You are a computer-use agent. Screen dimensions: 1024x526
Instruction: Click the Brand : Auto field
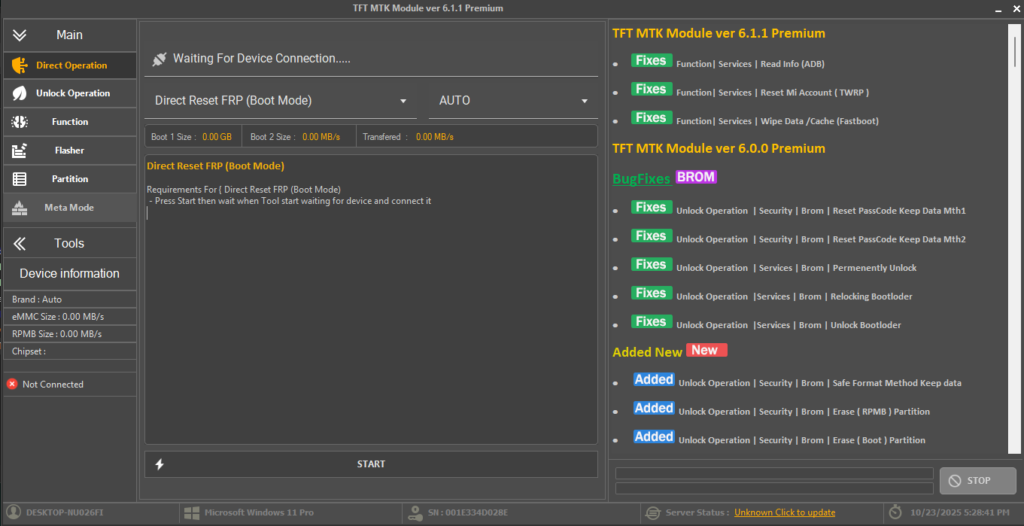pyautogui.click(x=70, y=299)
